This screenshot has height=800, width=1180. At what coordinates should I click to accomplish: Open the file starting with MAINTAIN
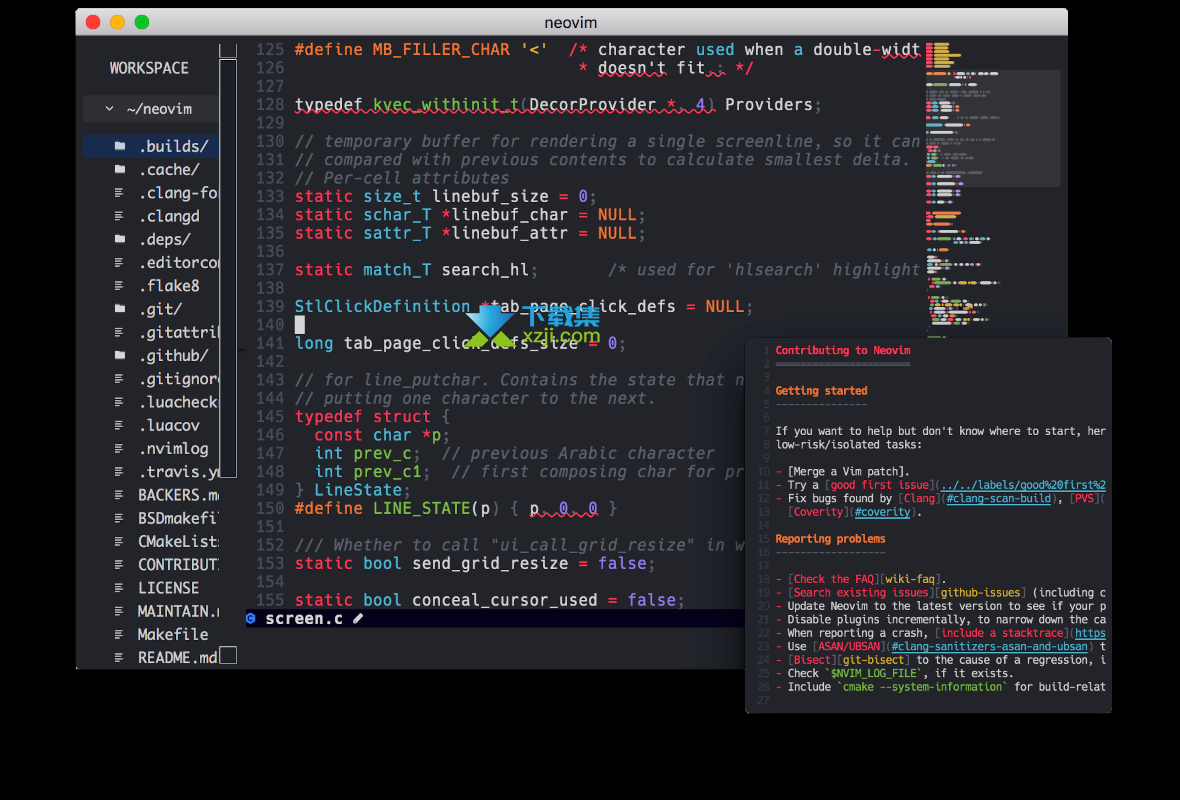point(178,611)
